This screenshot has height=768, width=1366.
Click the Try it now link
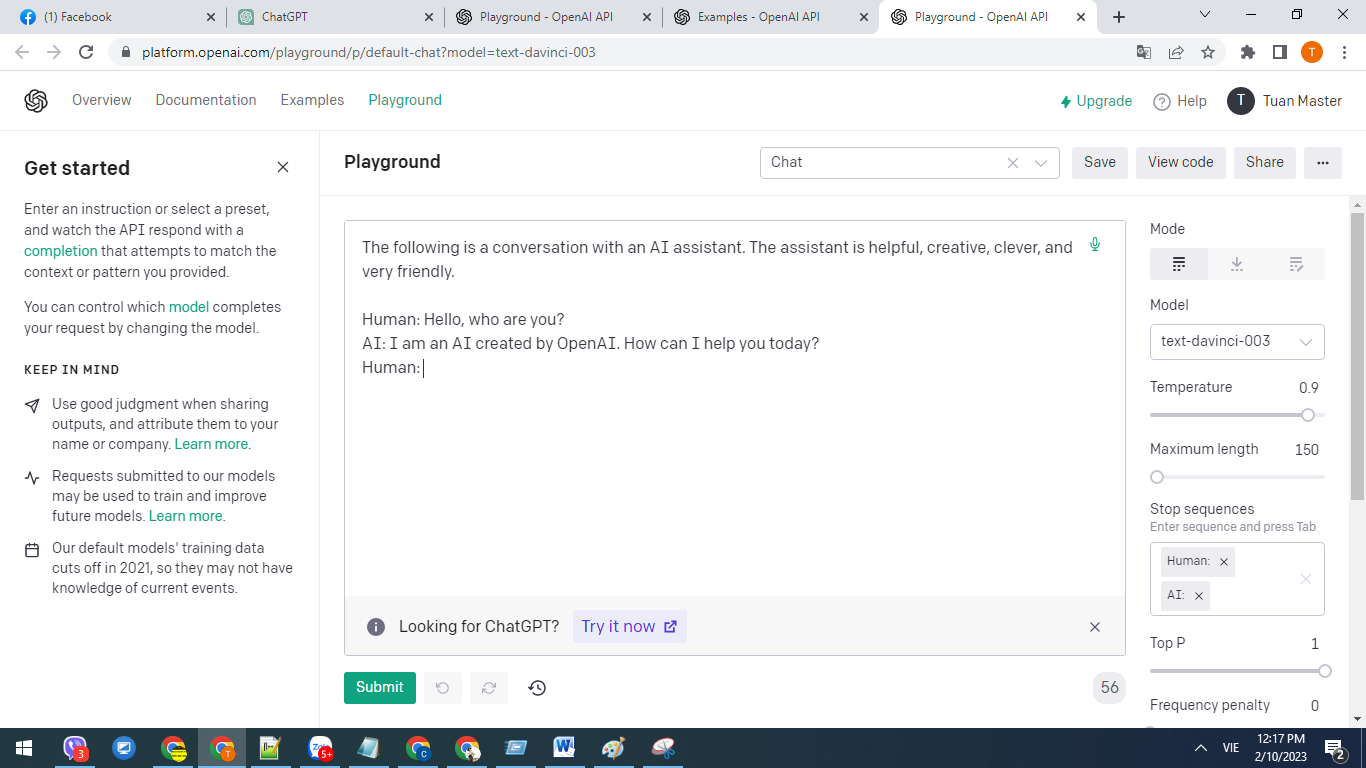pos(630,627)
